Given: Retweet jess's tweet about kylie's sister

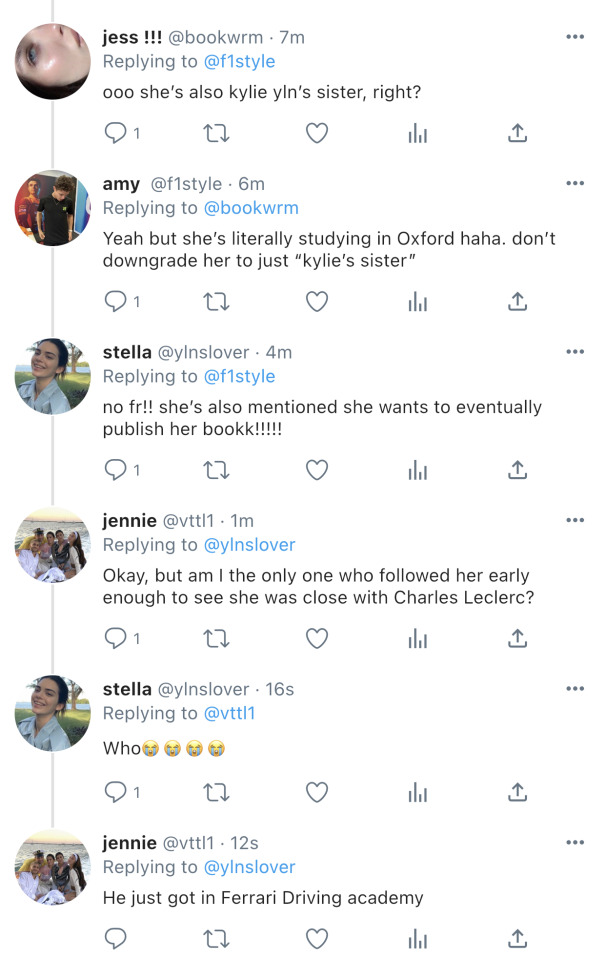Looking at the screenshot, I should click(x=216, y=133).
